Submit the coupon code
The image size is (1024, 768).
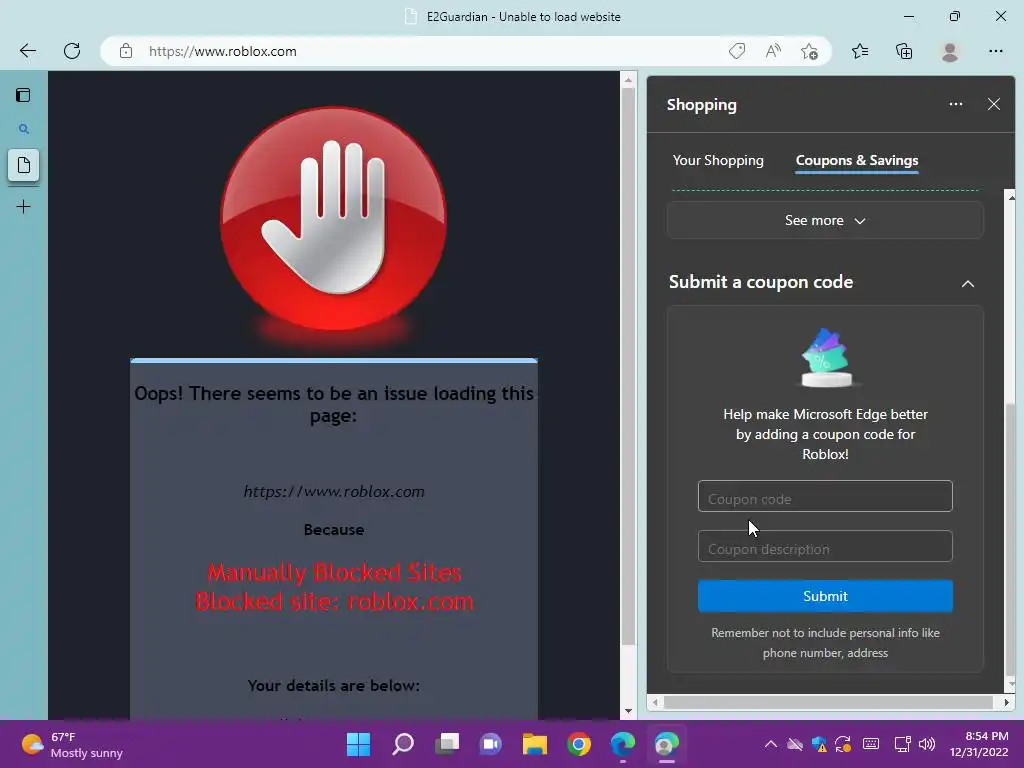pyautogui.click(x=825, y=596)
